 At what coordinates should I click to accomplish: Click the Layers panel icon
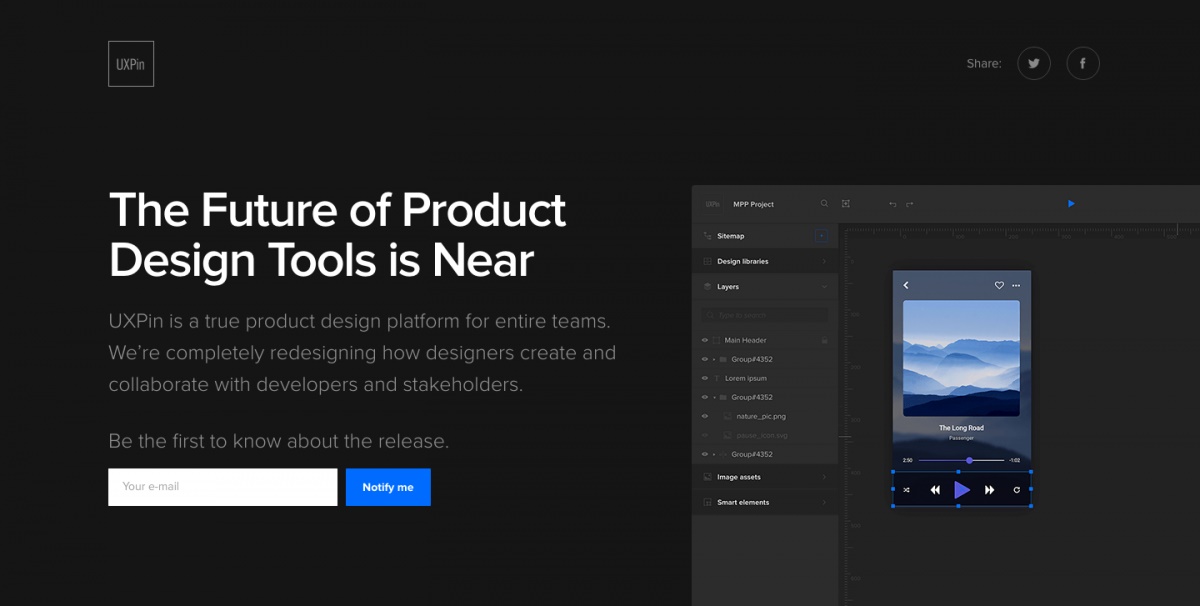[x=707, y=286]
